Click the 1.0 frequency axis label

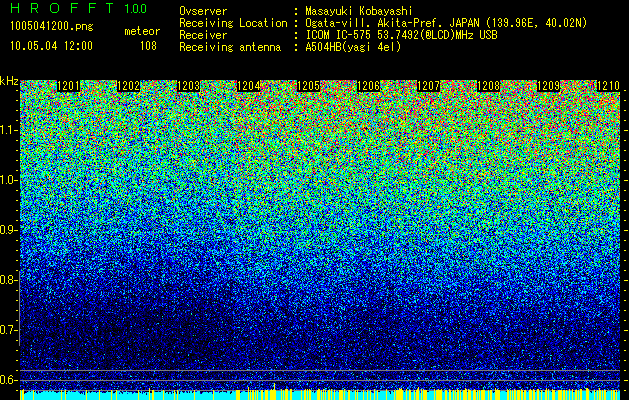(x=7, y=180)
